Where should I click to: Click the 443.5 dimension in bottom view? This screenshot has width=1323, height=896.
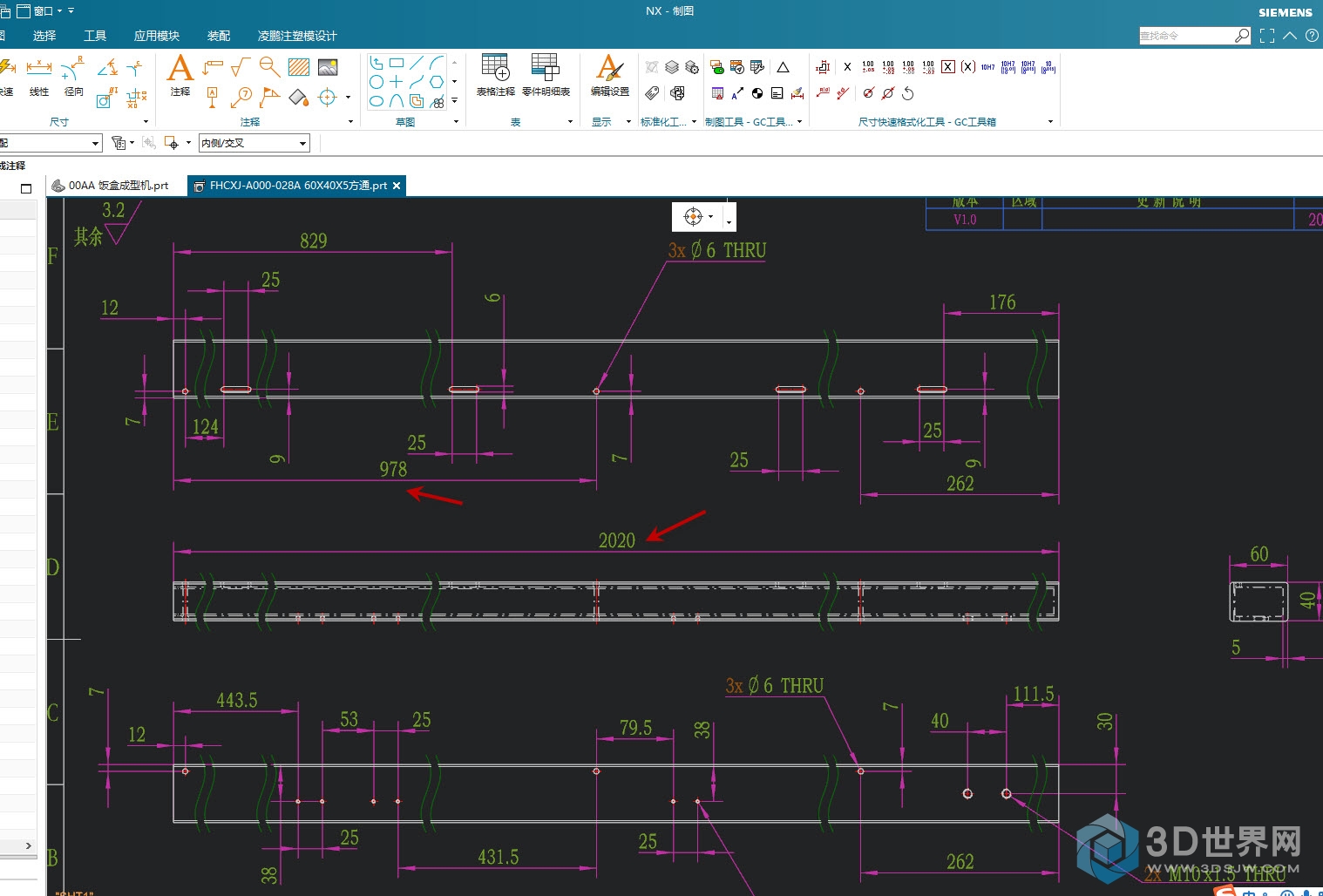pyautogui.click(x=237, y=700)
